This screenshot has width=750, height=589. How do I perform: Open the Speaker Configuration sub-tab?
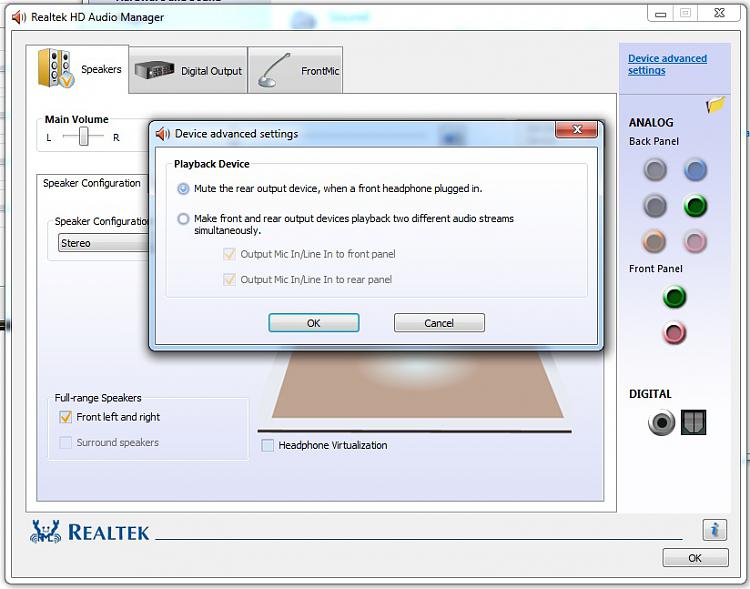pos(92,183)
